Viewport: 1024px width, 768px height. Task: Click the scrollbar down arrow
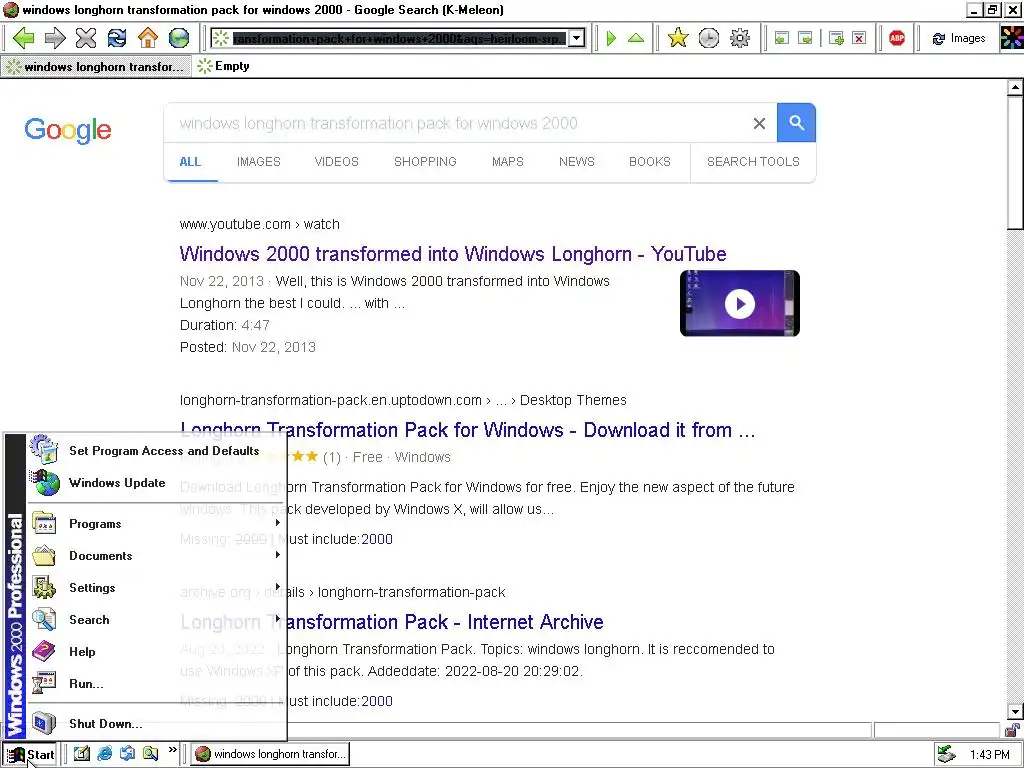coord(1015,711)
